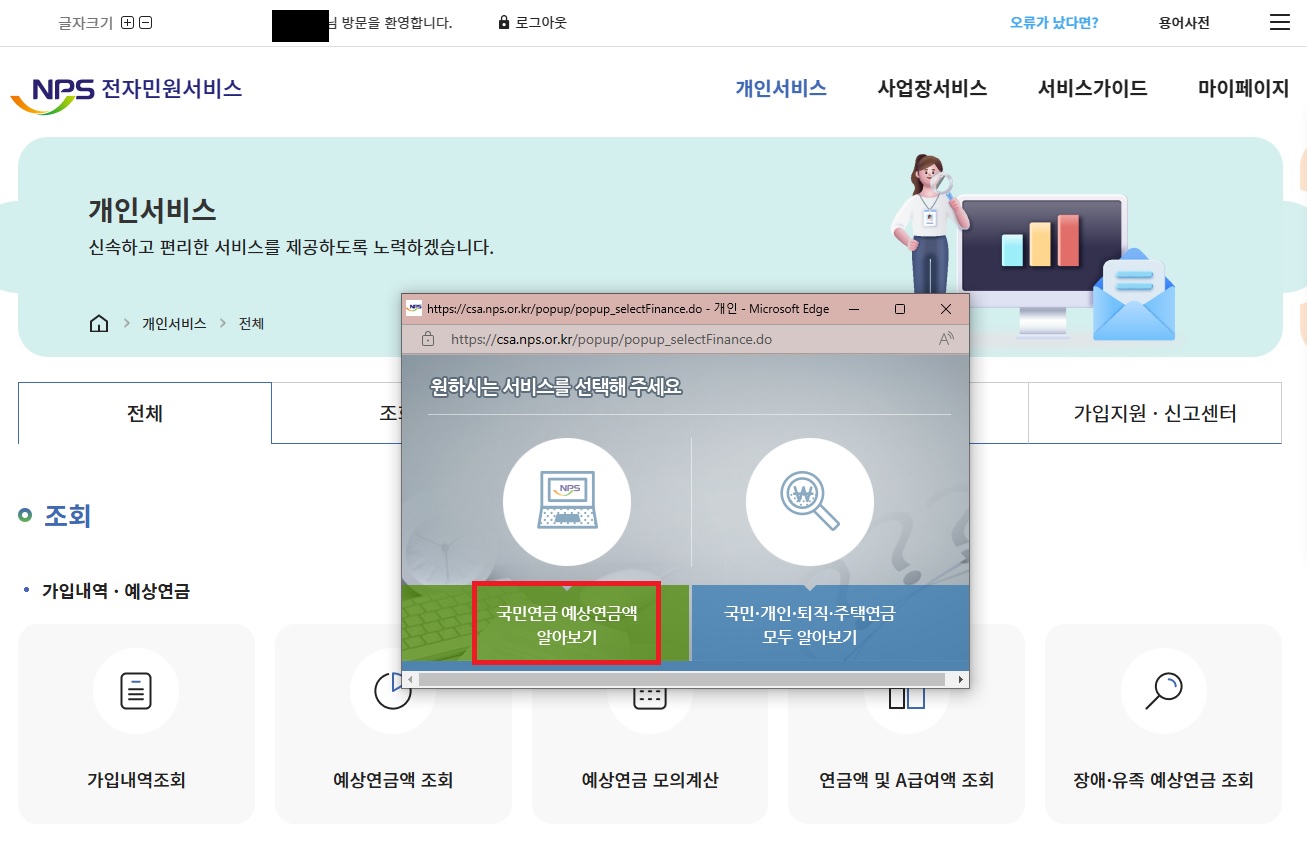Click the popup address bar URL
Screen dimensions: 1307x850
[x=611, y=339]
